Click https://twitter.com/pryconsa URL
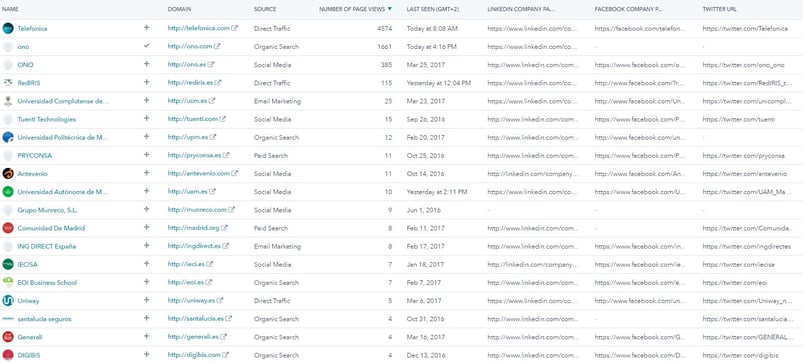Screen dimensions: 803x363 [x=744, y=155]
